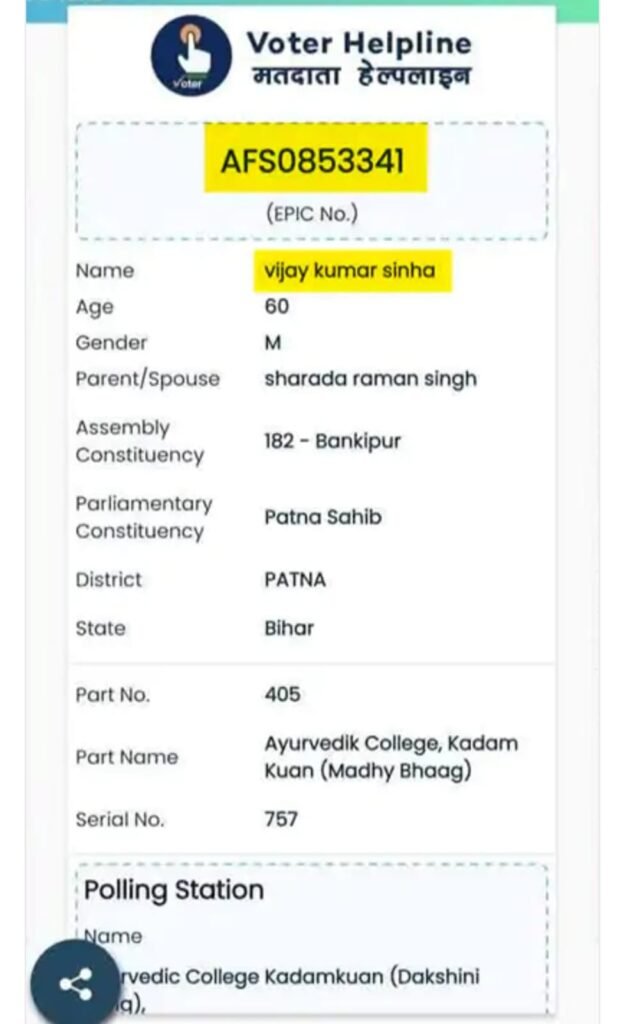Click the Part No. value 405
Screen dimensions: 625x1024
pos(282,694)
